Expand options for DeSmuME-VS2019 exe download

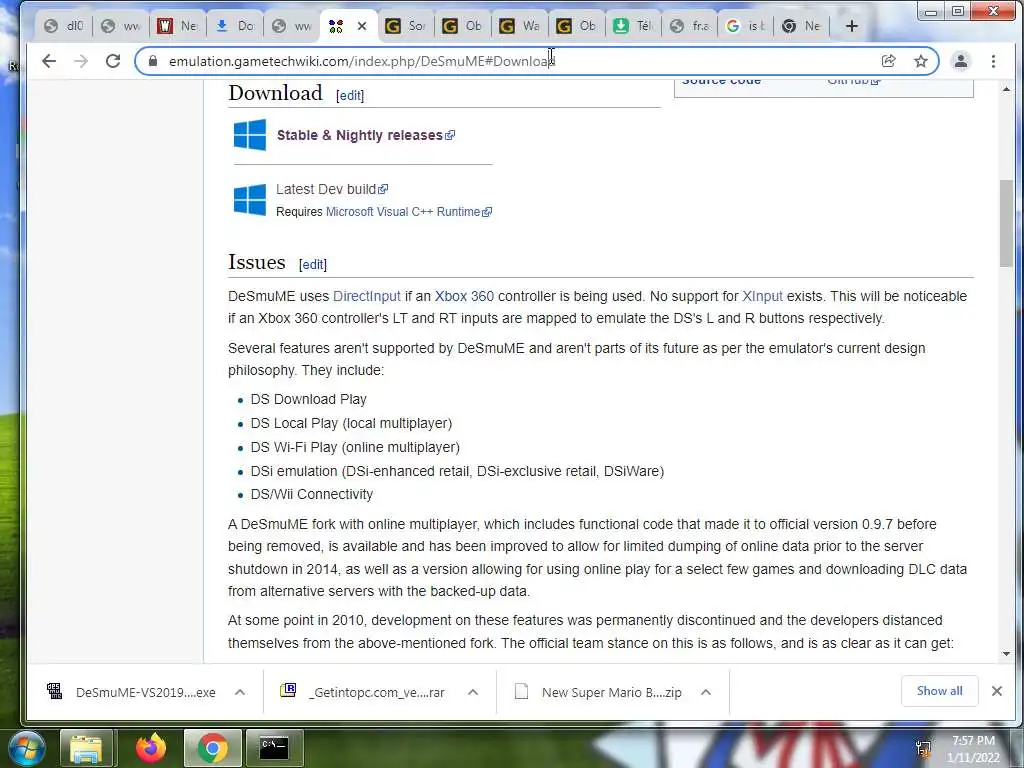(x=240, y=692)
